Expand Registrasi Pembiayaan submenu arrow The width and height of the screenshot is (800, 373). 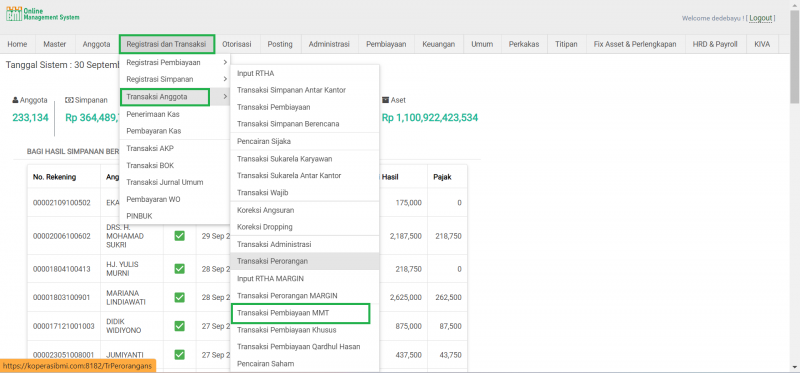click(224, 63)
